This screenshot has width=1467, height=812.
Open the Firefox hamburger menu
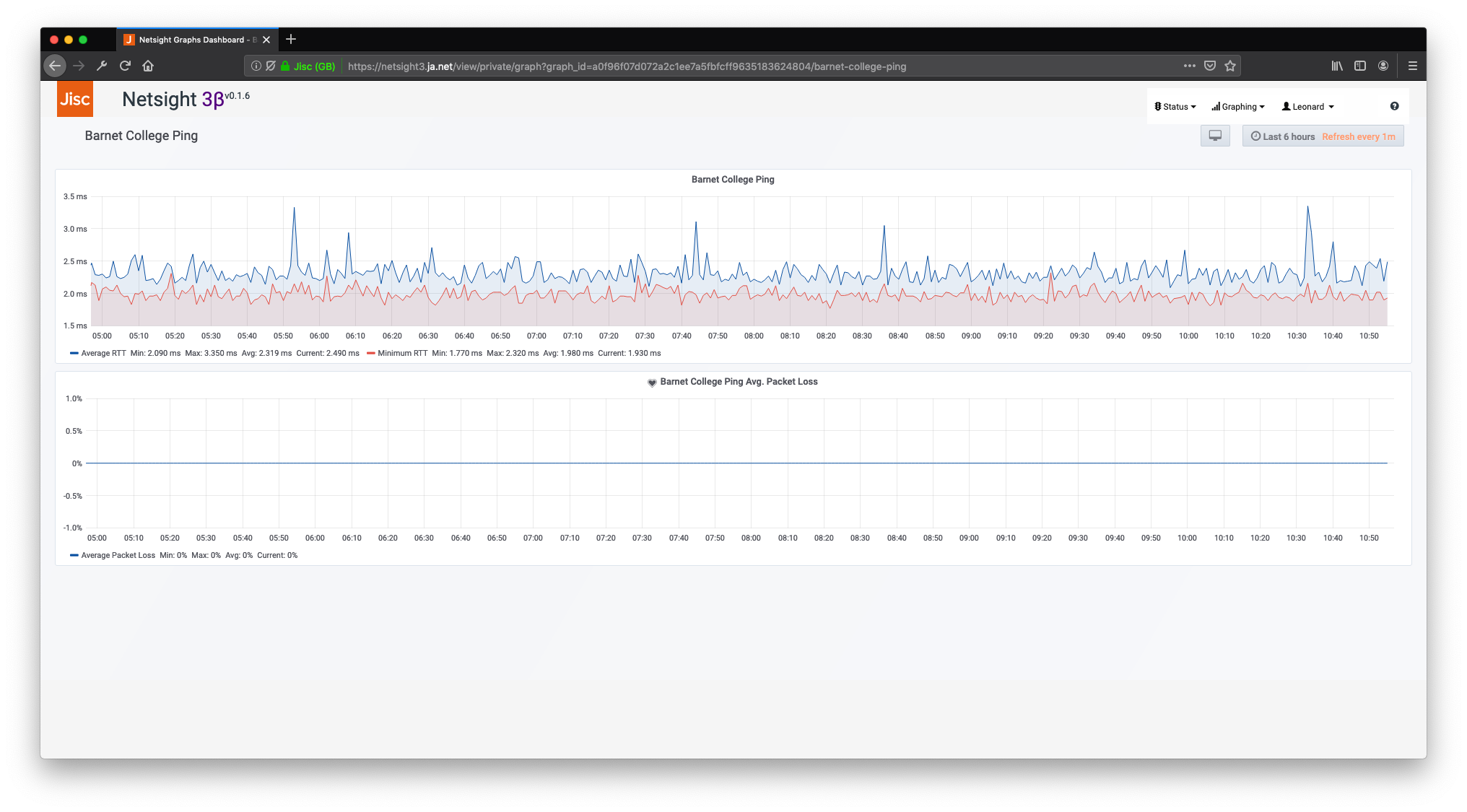(x=1412, y=66)
